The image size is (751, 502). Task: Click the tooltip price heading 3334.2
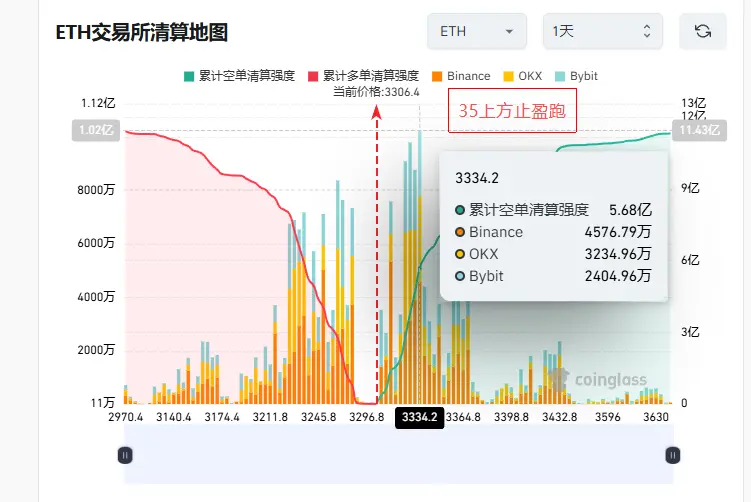[477, 179]
